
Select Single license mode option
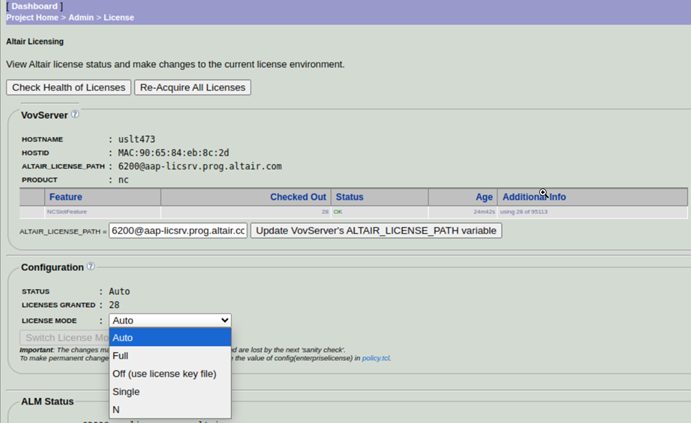170,392
